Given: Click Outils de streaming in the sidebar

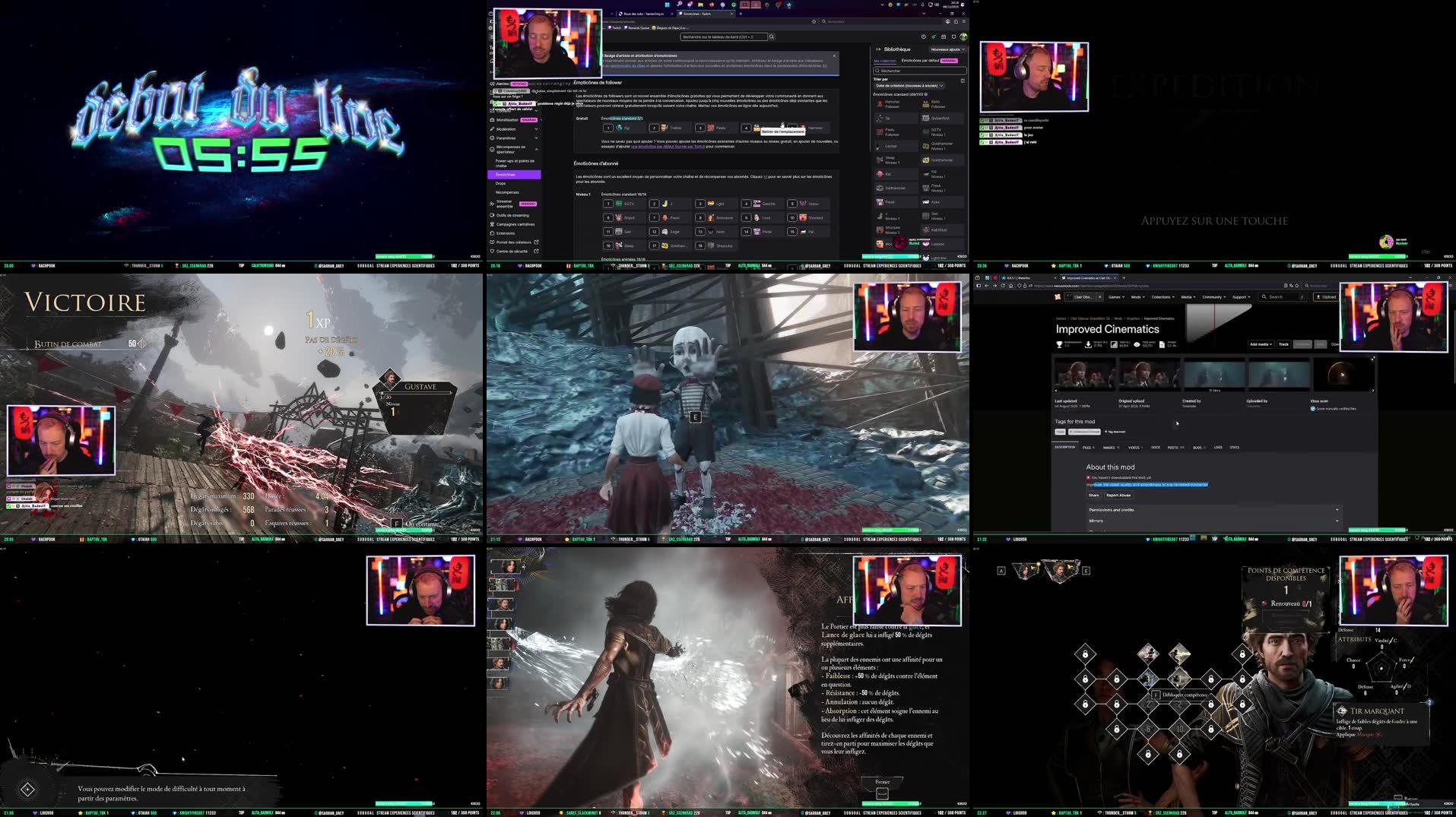Looking at the screenshot, I should click(x=512, y=216).
